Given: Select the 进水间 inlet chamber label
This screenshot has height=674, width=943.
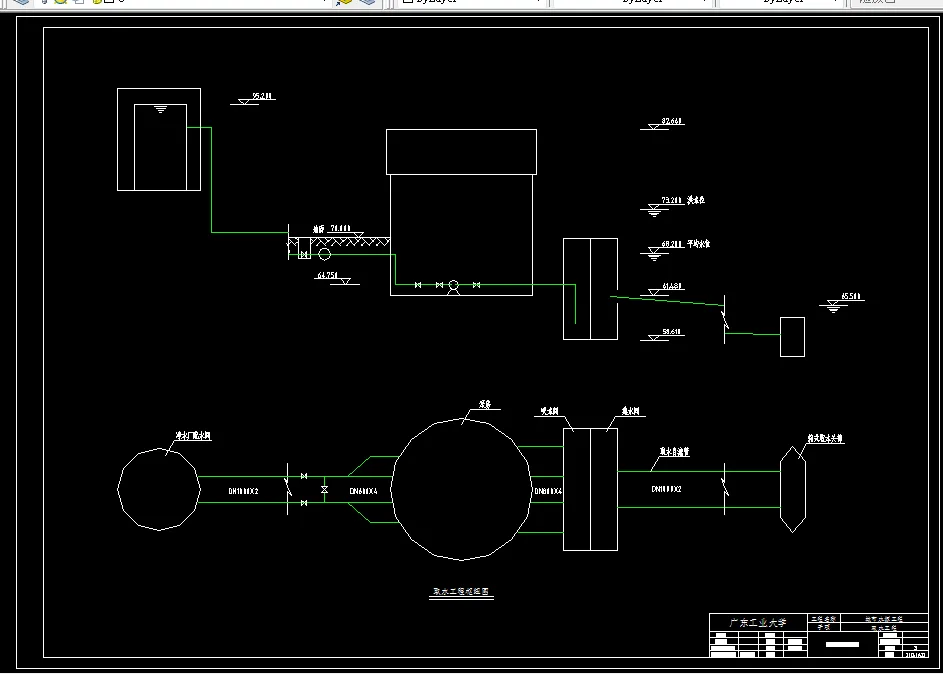Looking at the screenshot, I should tap(630, 411).
